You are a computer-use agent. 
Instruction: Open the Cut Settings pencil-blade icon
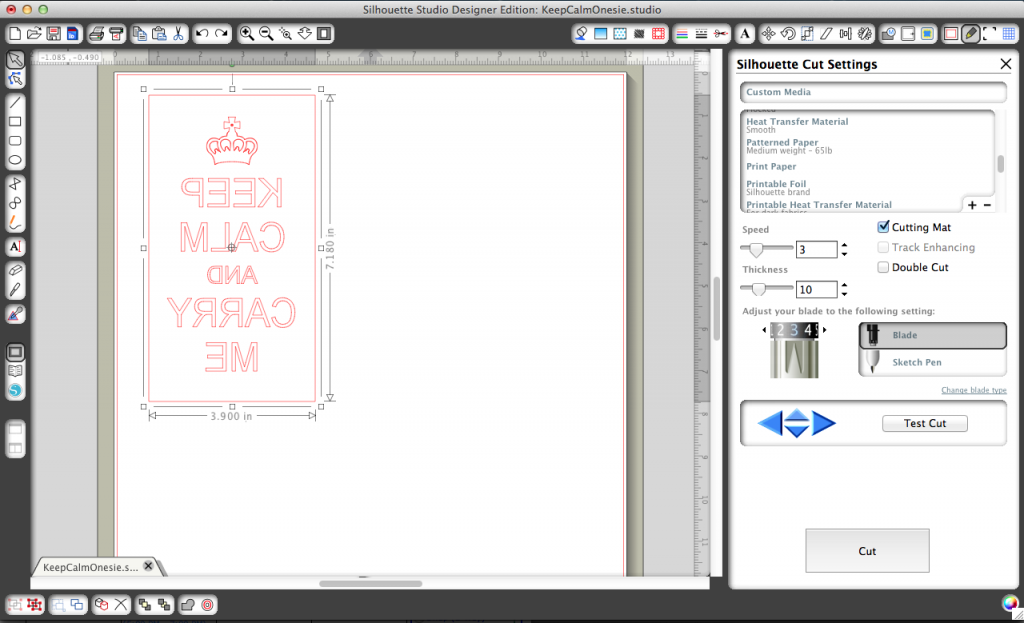970,33
